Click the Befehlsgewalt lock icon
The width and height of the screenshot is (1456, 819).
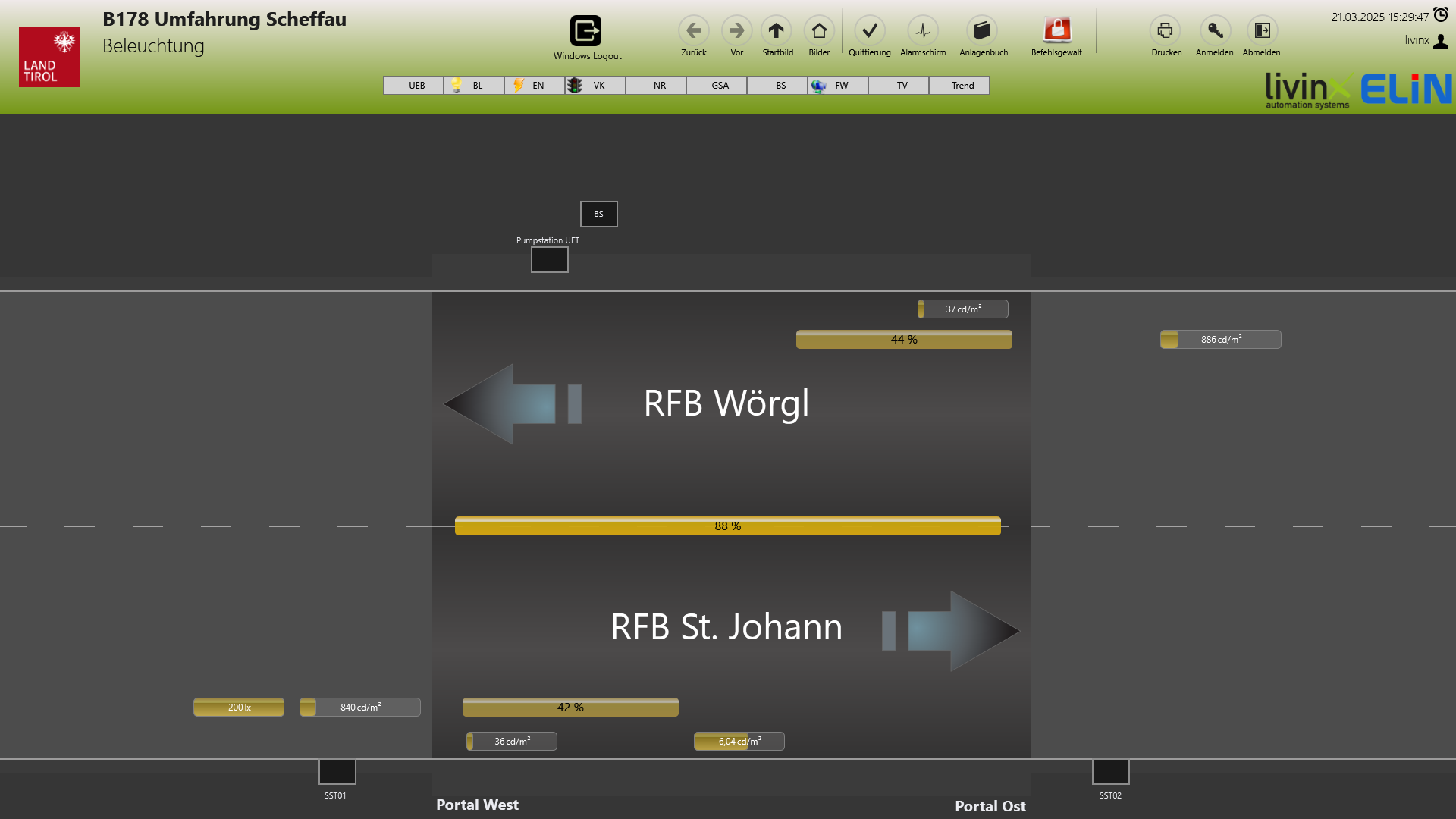tap(1056, 31)
